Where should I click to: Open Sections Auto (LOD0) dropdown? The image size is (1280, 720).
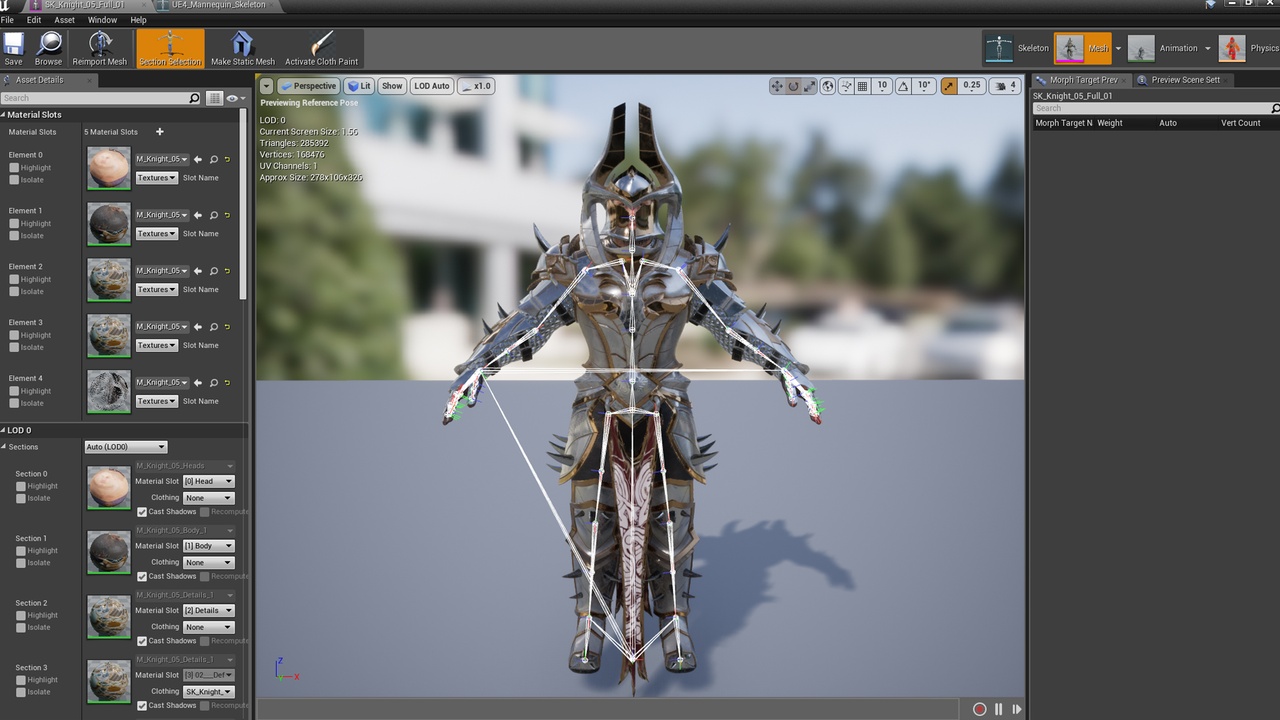click(126, 447)
